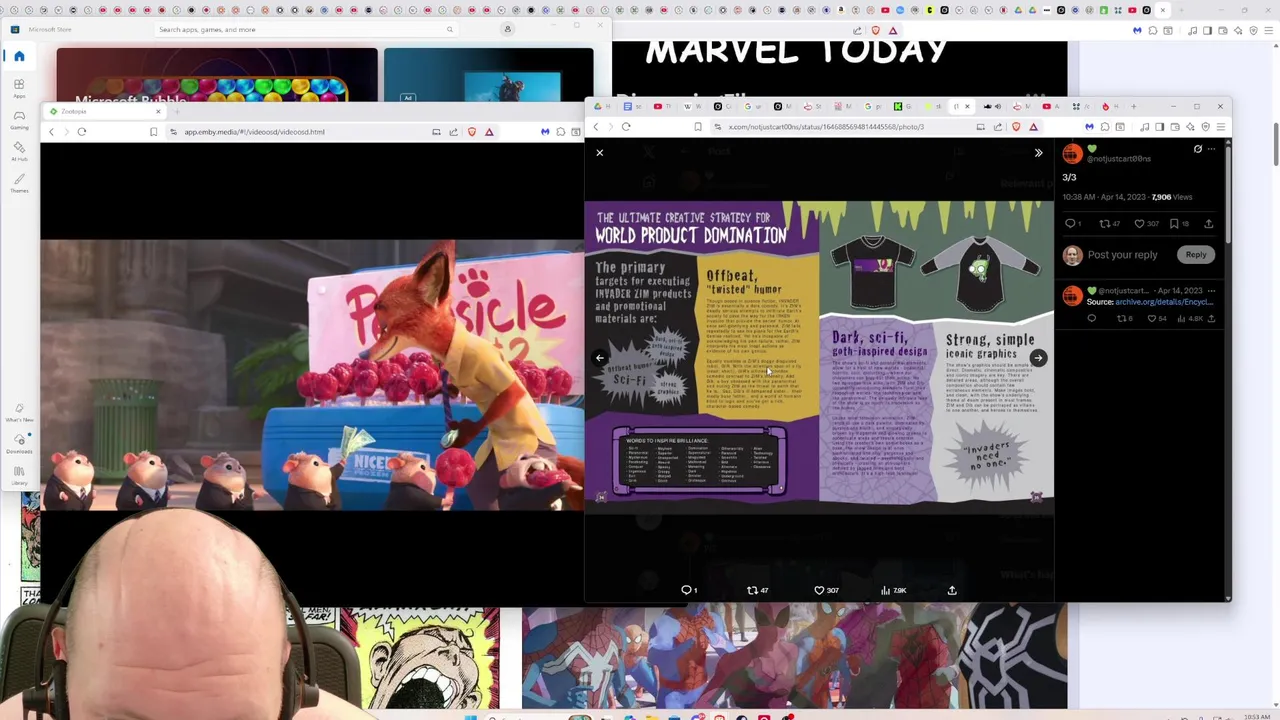Open Gaming in Microsoft Store sidebar
Image resolution: width=1280 pixels, height=720 pixels.
point(19,121)
